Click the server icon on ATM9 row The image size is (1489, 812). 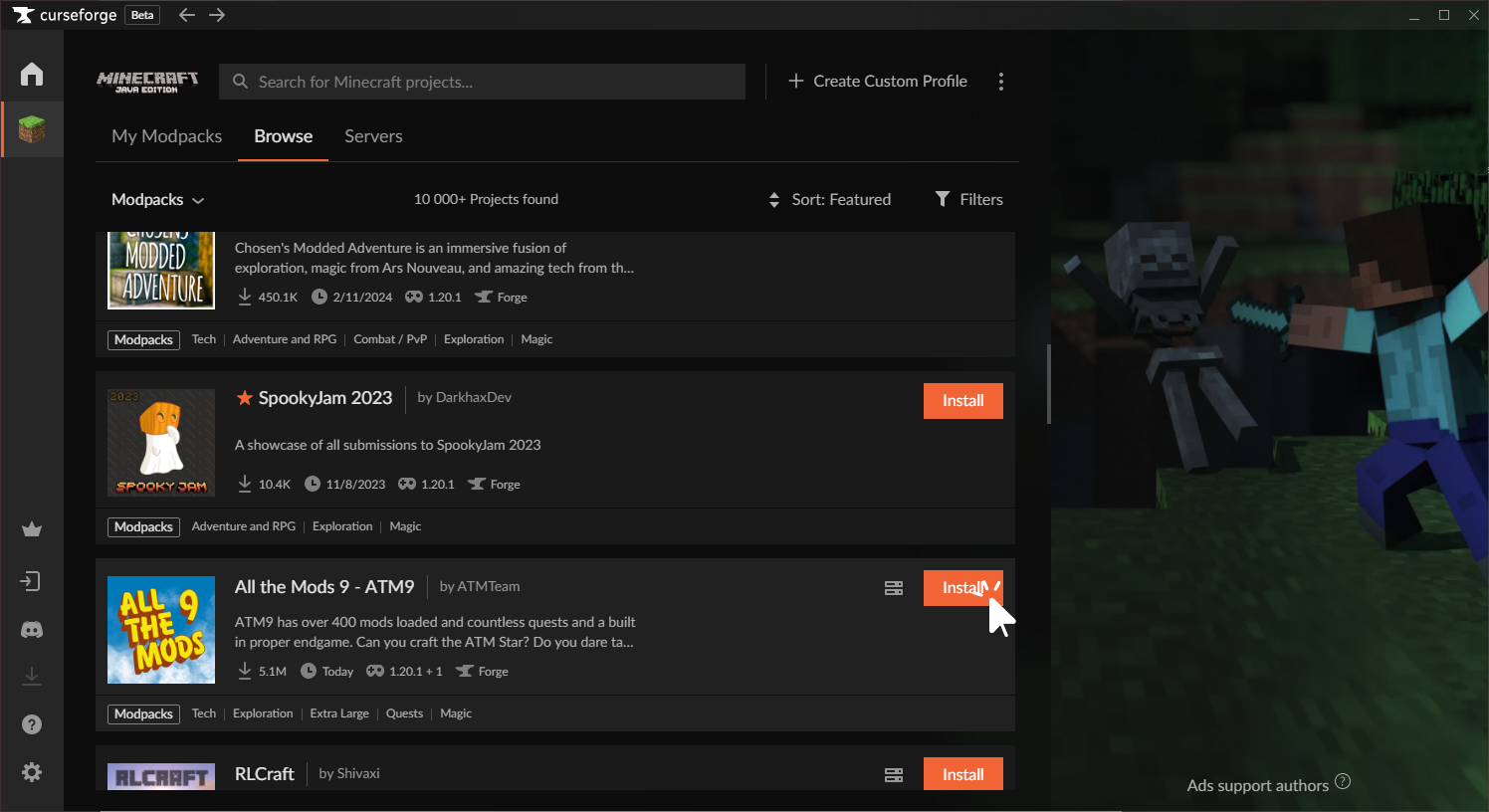tap(894, 588)
